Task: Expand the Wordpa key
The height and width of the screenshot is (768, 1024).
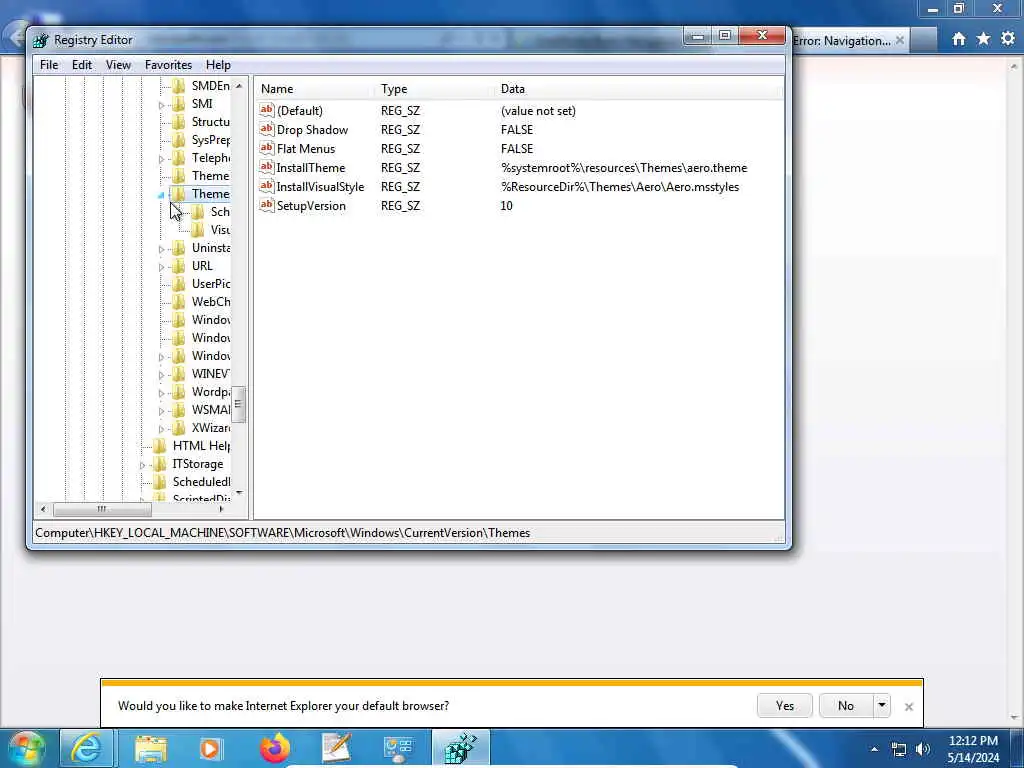Action: (161, 393)
